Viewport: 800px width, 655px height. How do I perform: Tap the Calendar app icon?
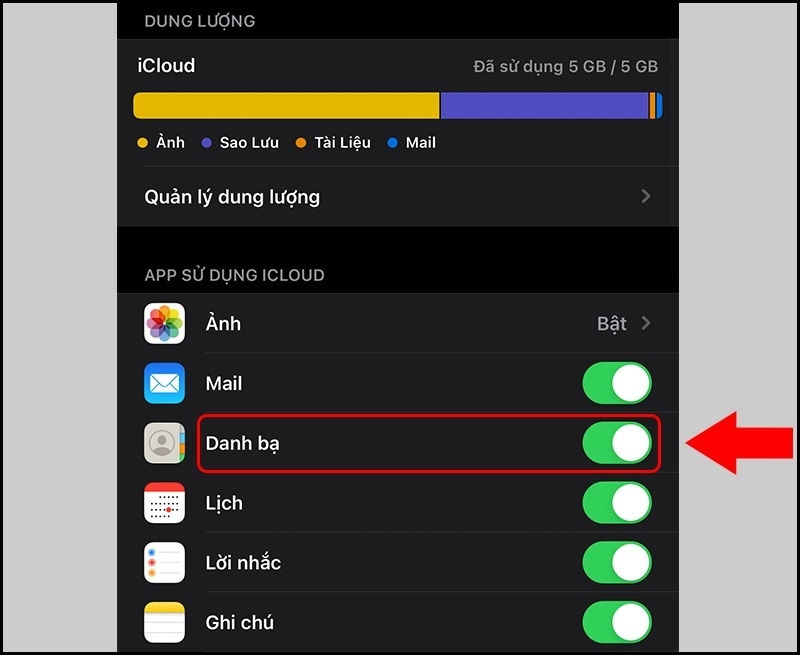pos(164,503)
